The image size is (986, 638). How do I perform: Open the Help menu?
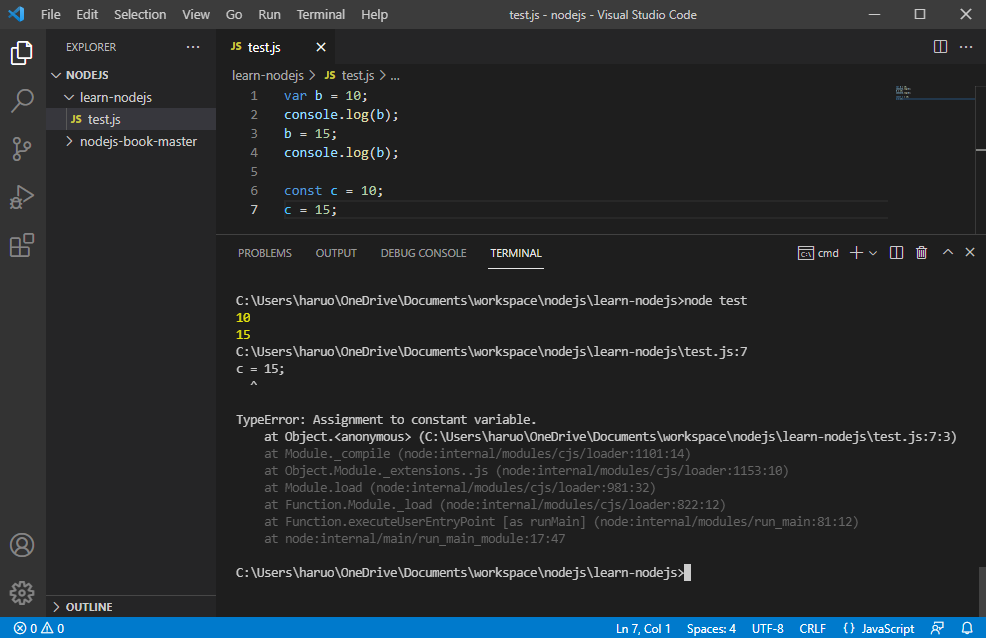pyautogui.click(x=374, y=14)
